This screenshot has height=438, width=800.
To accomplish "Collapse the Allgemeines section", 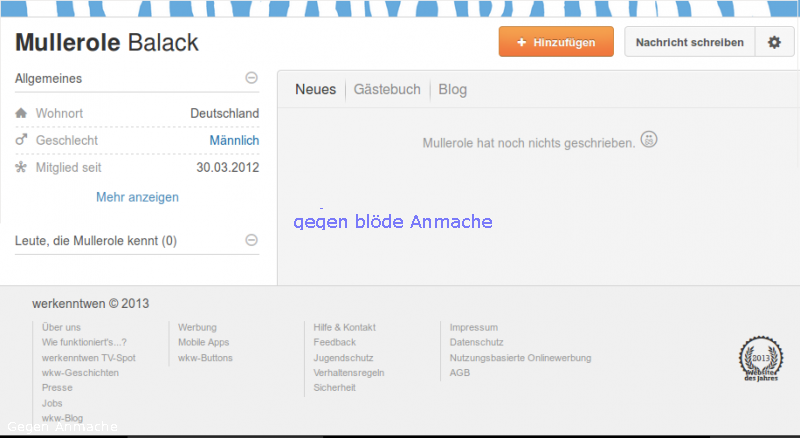I will (x=251, y=78).
